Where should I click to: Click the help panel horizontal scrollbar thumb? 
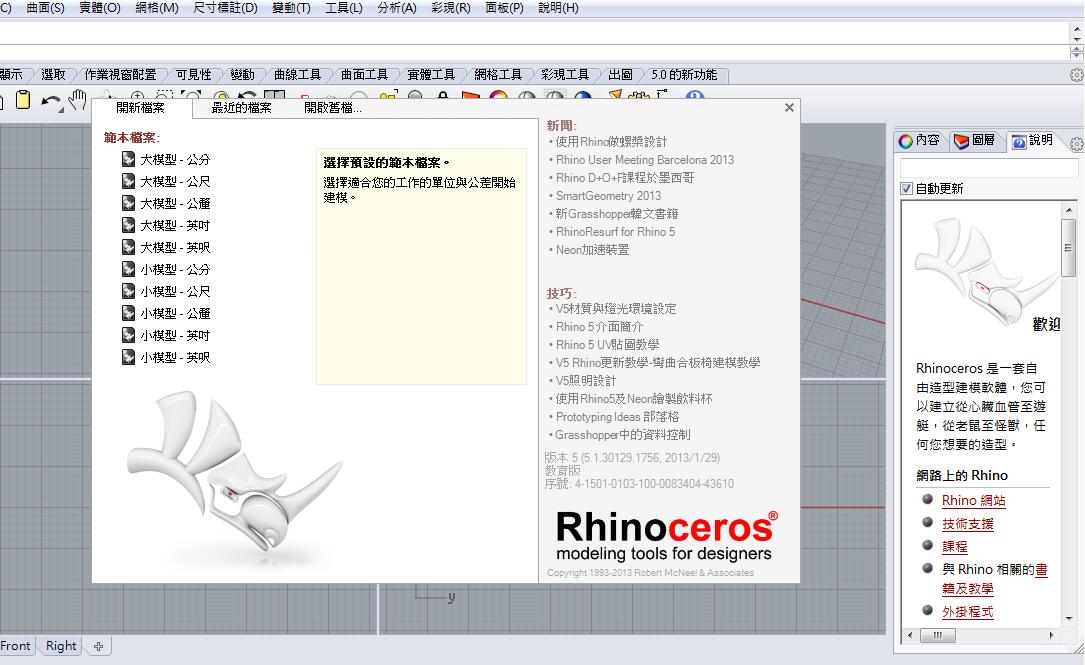point(938,635)
